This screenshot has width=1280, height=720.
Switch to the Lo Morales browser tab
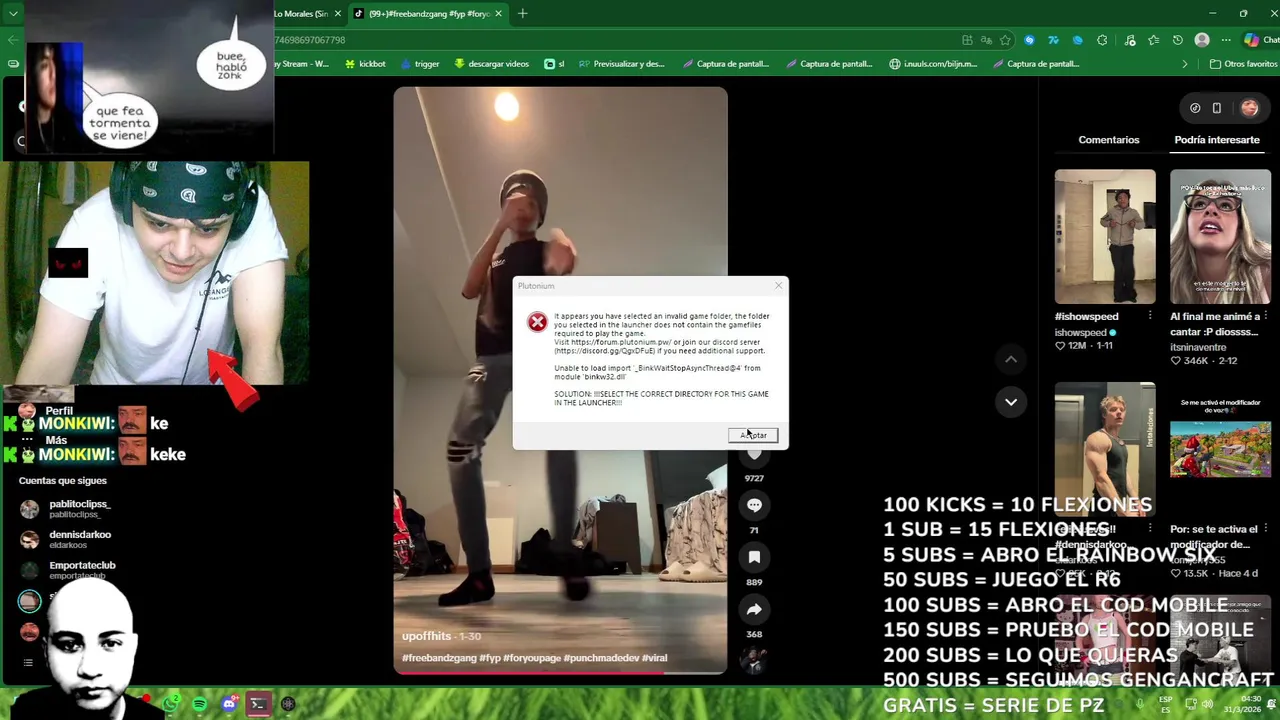coord(301,14)
